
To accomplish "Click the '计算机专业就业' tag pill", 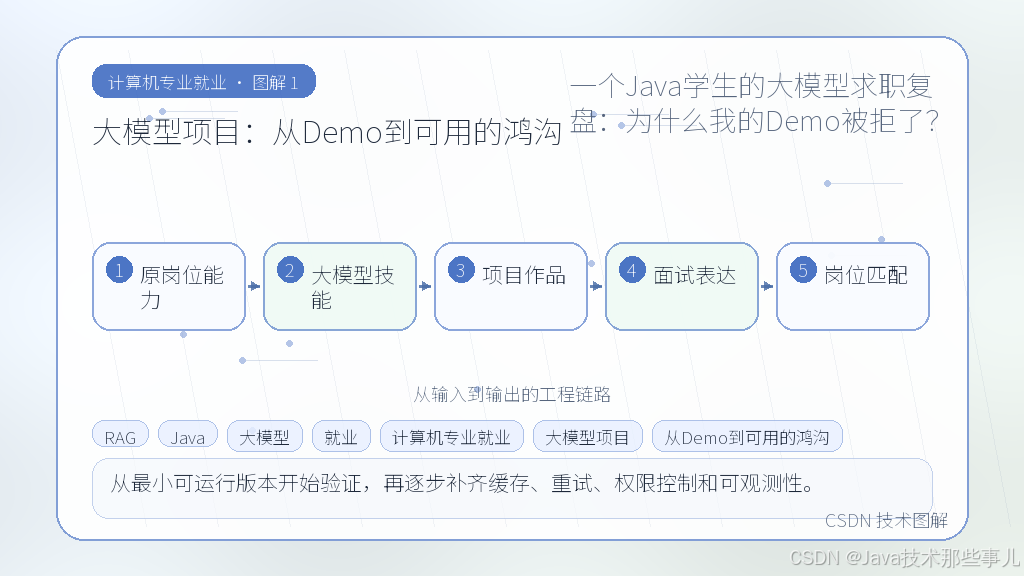I will pos(452,437).
